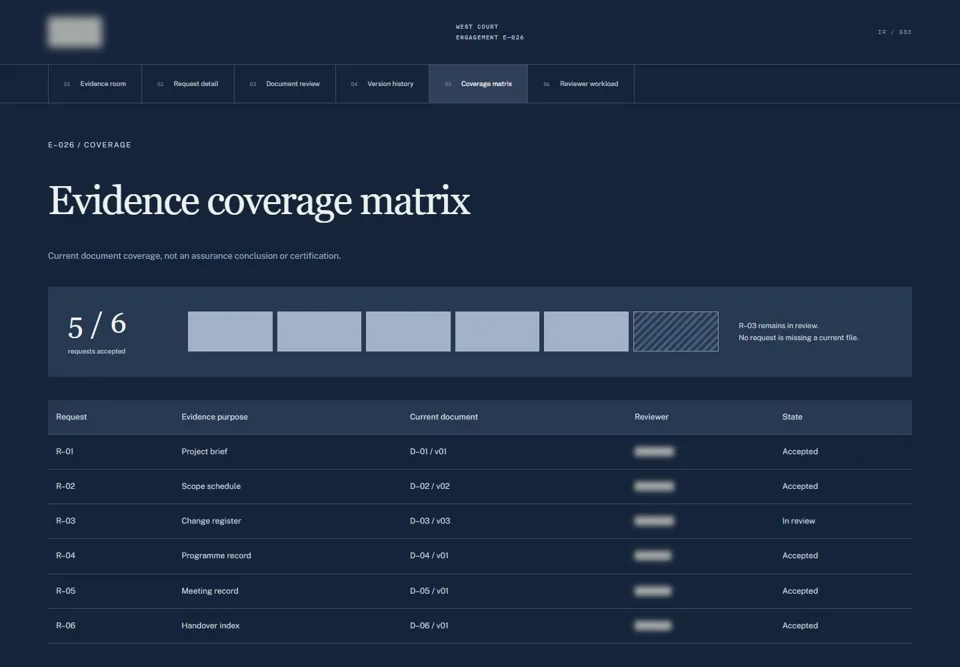The height and width of the screenshot is (667, 960).
Task: Select request R-05
Action: coord(66,591)
